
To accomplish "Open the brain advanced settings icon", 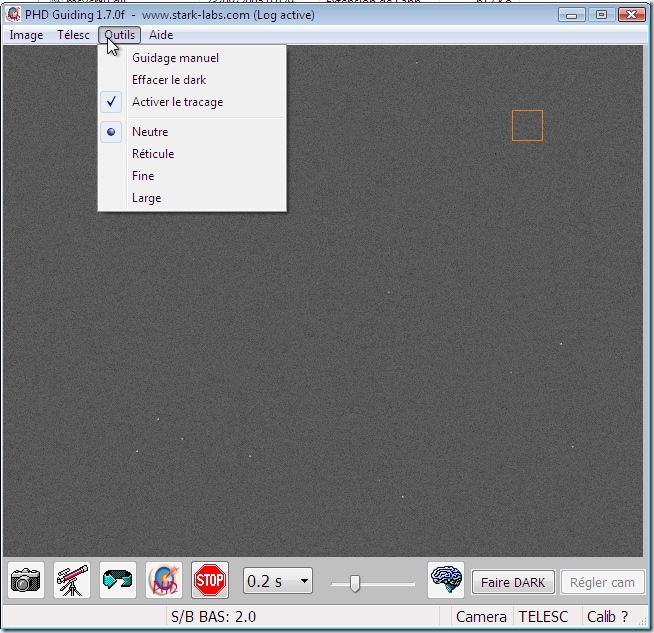I will coord(446,580).
